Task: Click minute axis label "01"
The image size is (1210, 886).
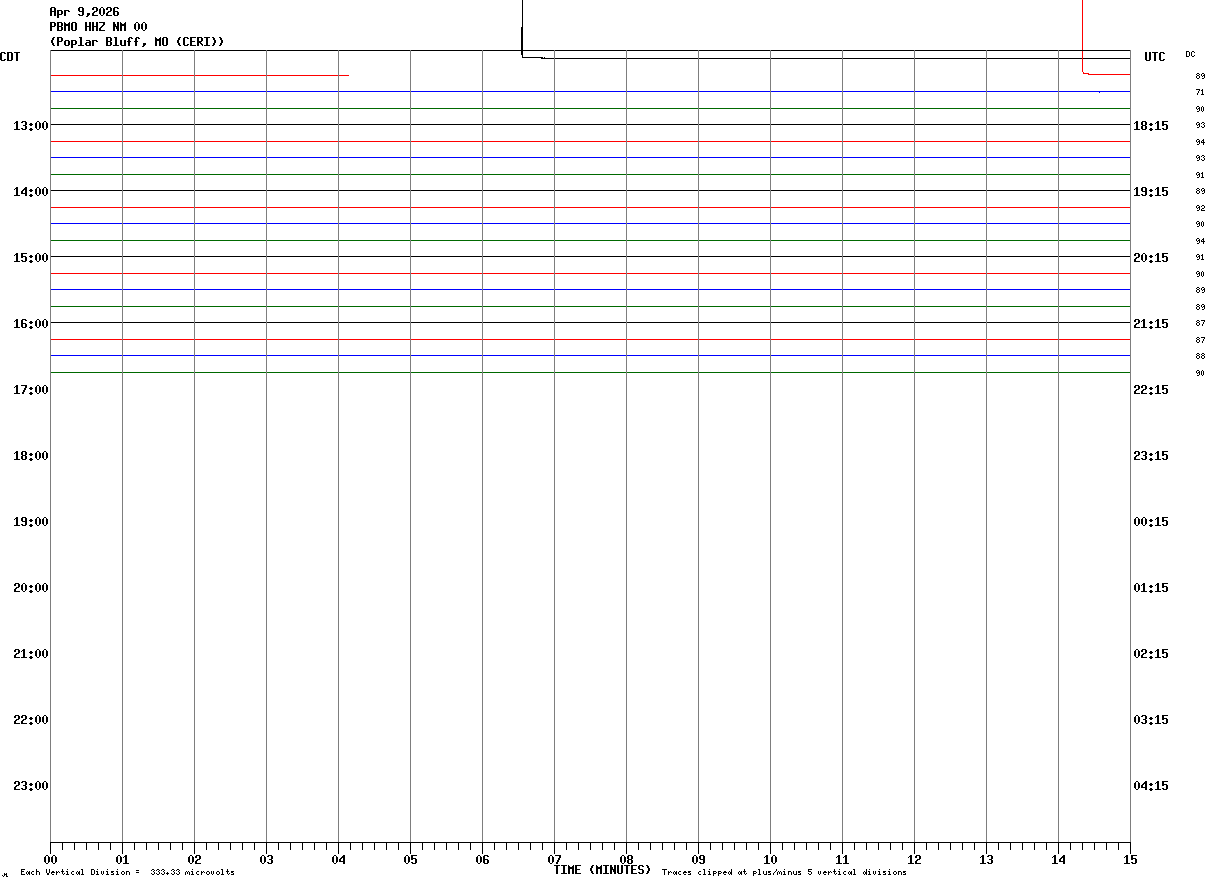Action: tap(122, 859)
